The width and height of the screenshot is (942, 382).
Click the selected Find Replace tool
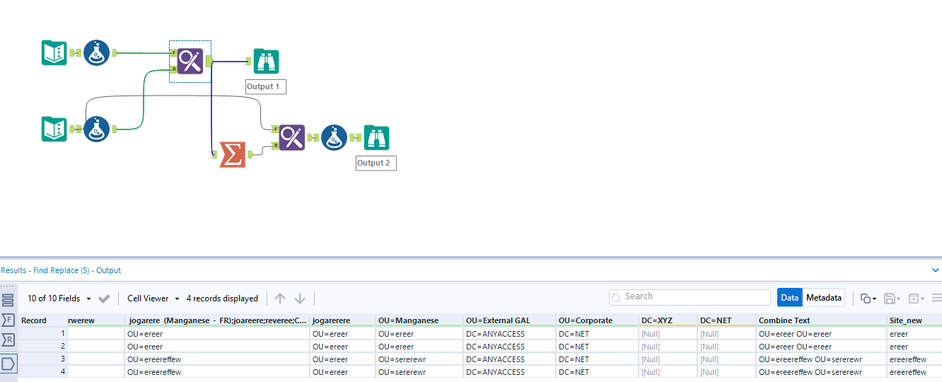[x=190, y=61]
